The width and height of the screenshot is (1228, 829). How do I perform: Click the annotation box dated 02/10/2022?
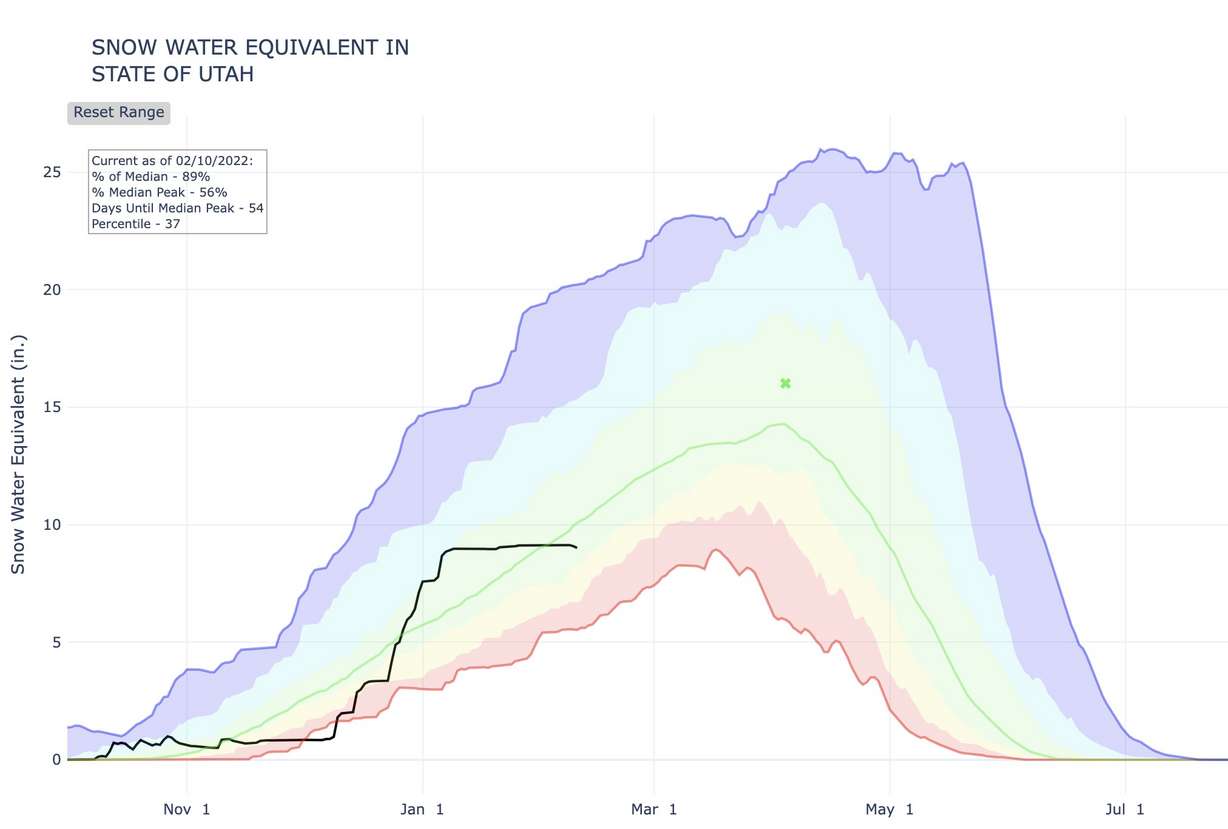[176, 192]
